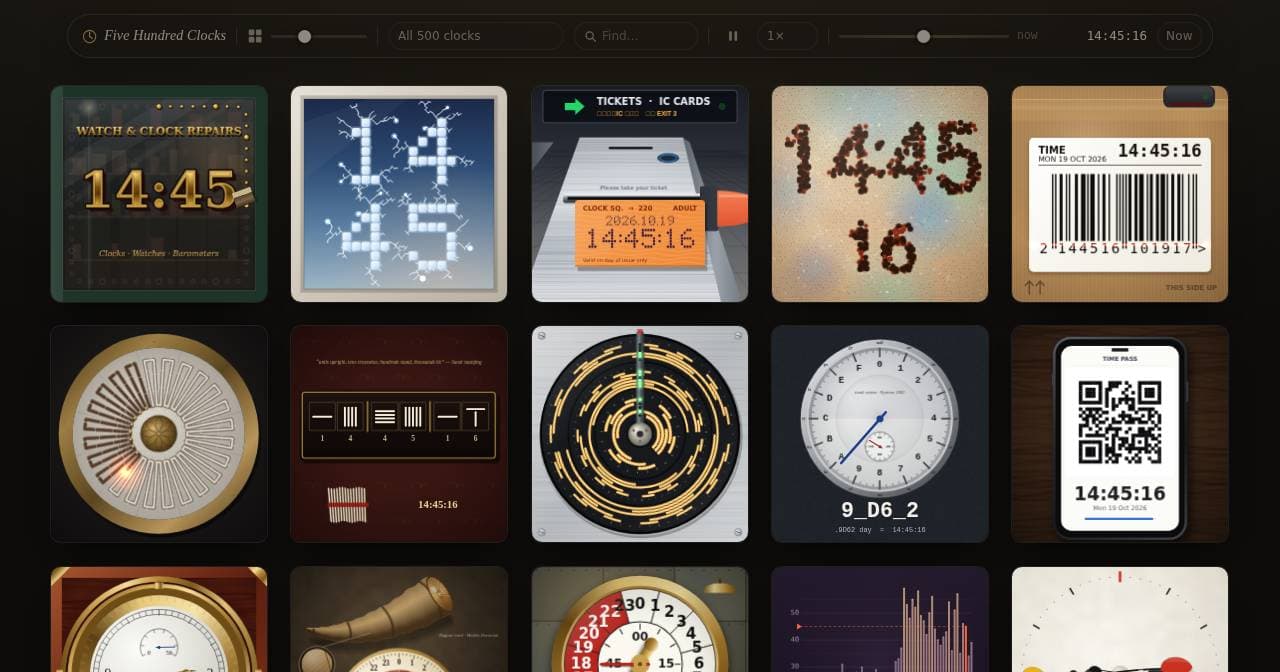Screen dimensions: 1280x672
Task: Open the barcode shipping label clock
Action: tap(1120, 193)
